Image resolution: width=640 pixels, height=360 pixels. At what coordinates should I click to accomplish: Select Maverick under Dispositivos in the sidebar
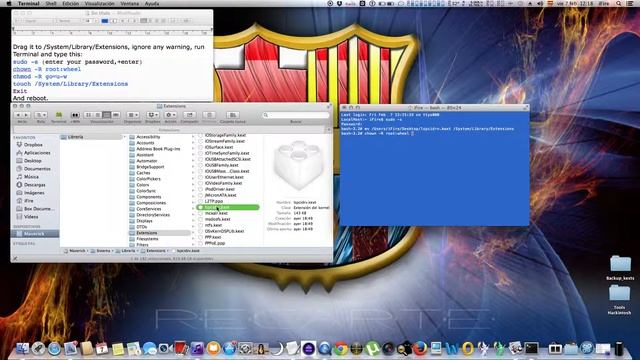pyautogui.click(x=35, y=234)
